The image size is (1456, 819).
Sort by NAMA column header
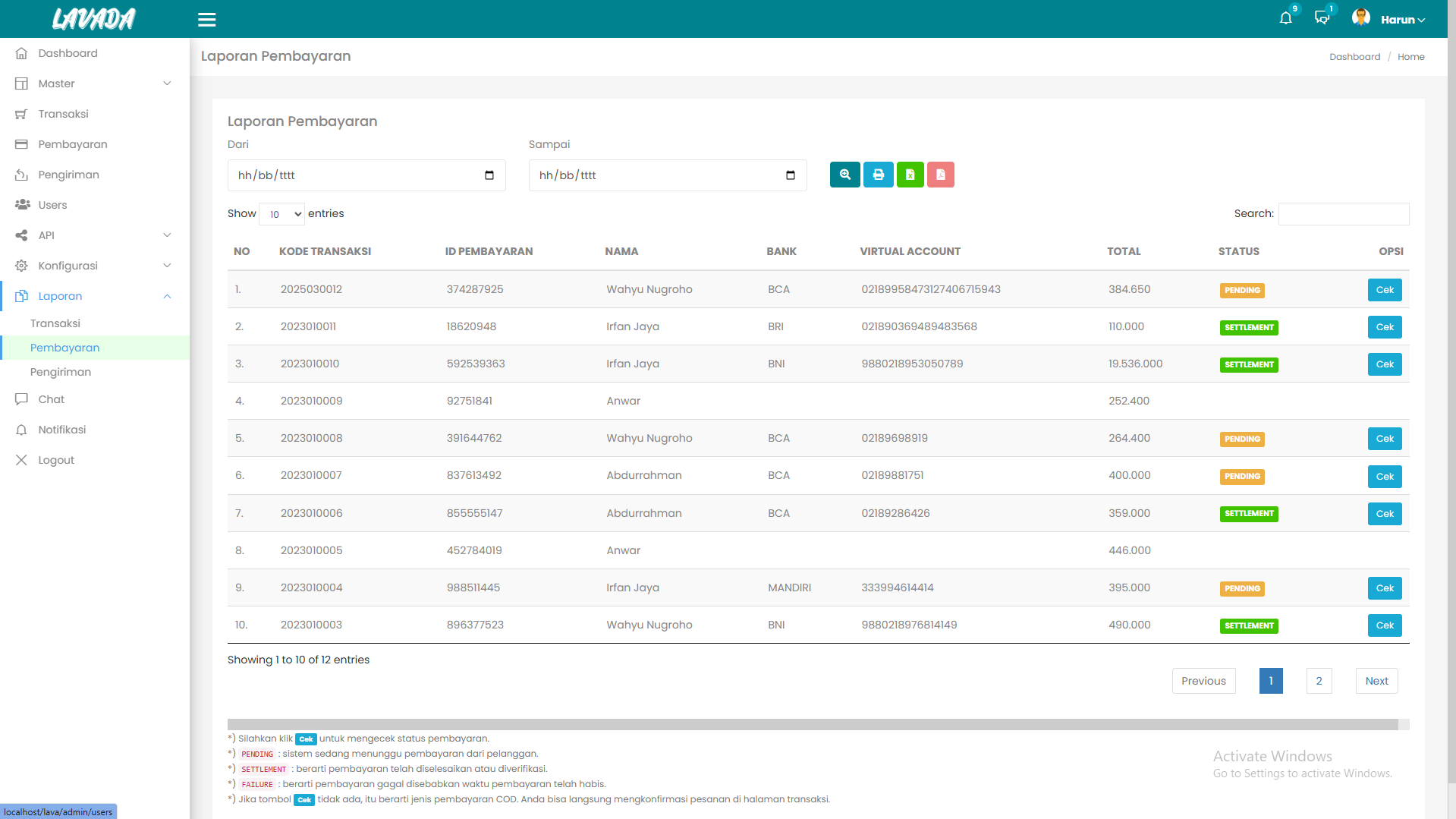621,251
